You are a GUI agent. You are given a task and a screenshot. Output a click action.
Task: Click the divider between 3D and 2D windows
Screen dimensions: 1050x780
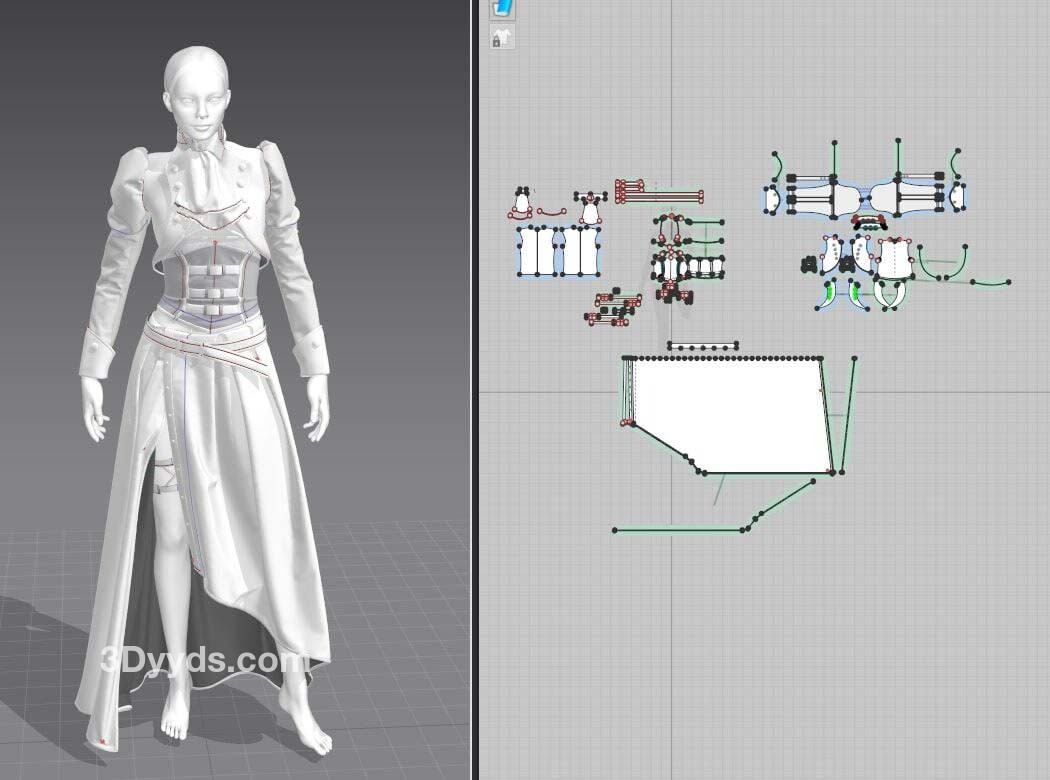[474, 390]
